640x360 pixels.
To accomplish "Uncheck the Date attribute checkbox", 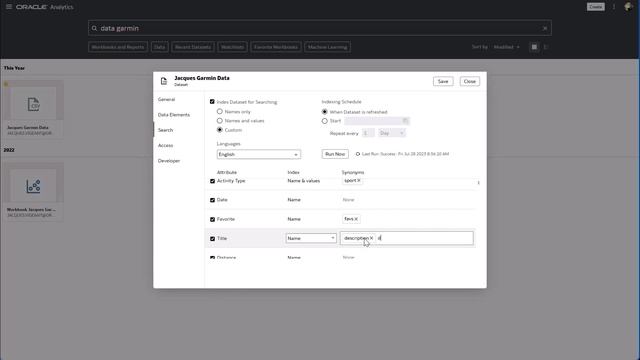I will 212,200.
